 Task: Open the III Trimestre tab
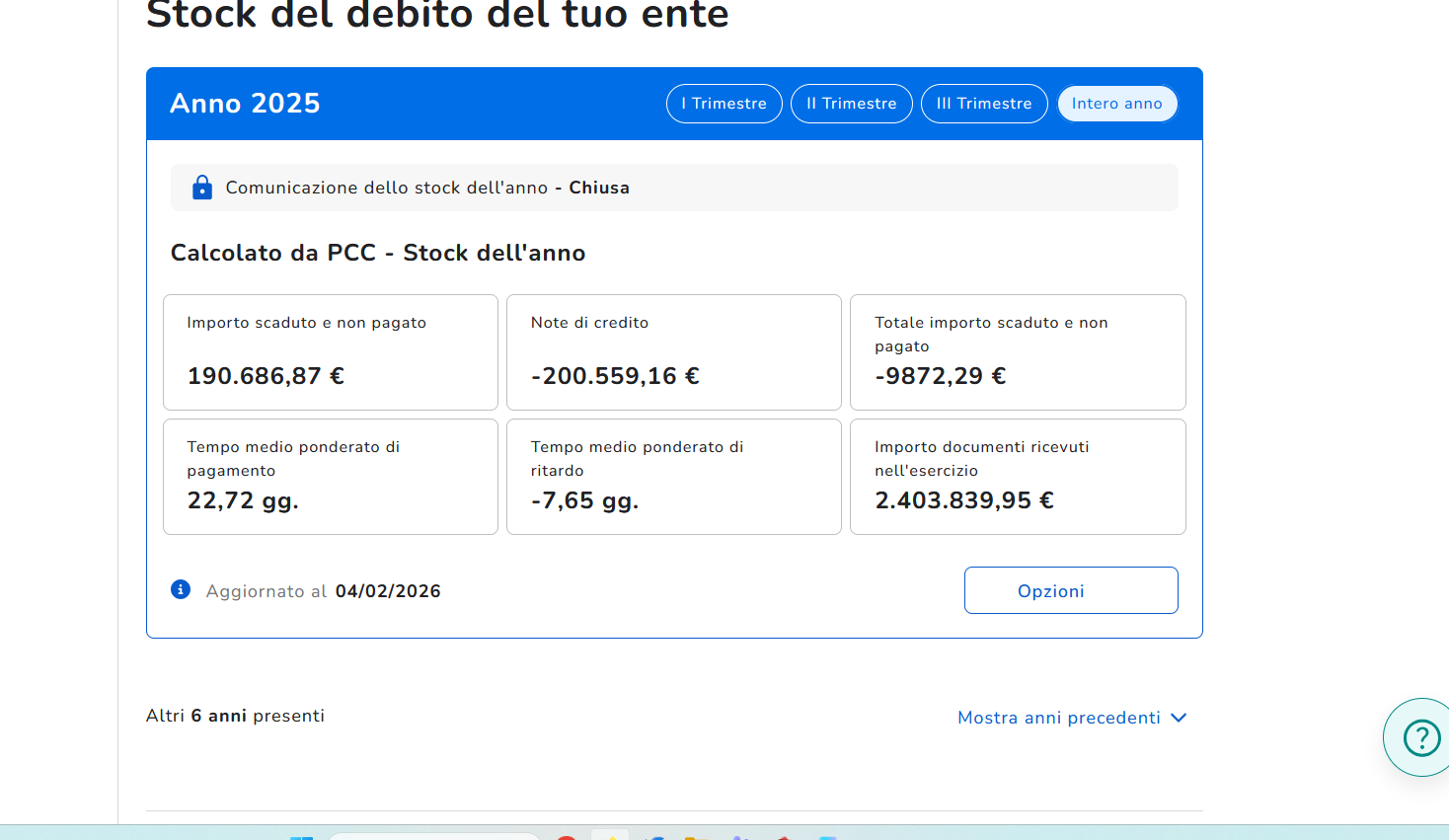tap(983, 104)
